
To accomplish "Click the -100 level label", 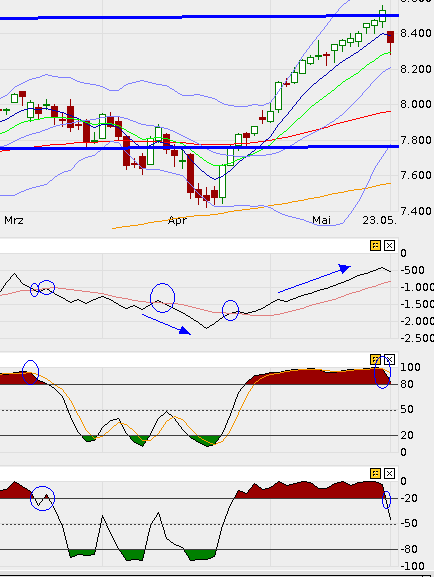I will [x=412, y=566].
